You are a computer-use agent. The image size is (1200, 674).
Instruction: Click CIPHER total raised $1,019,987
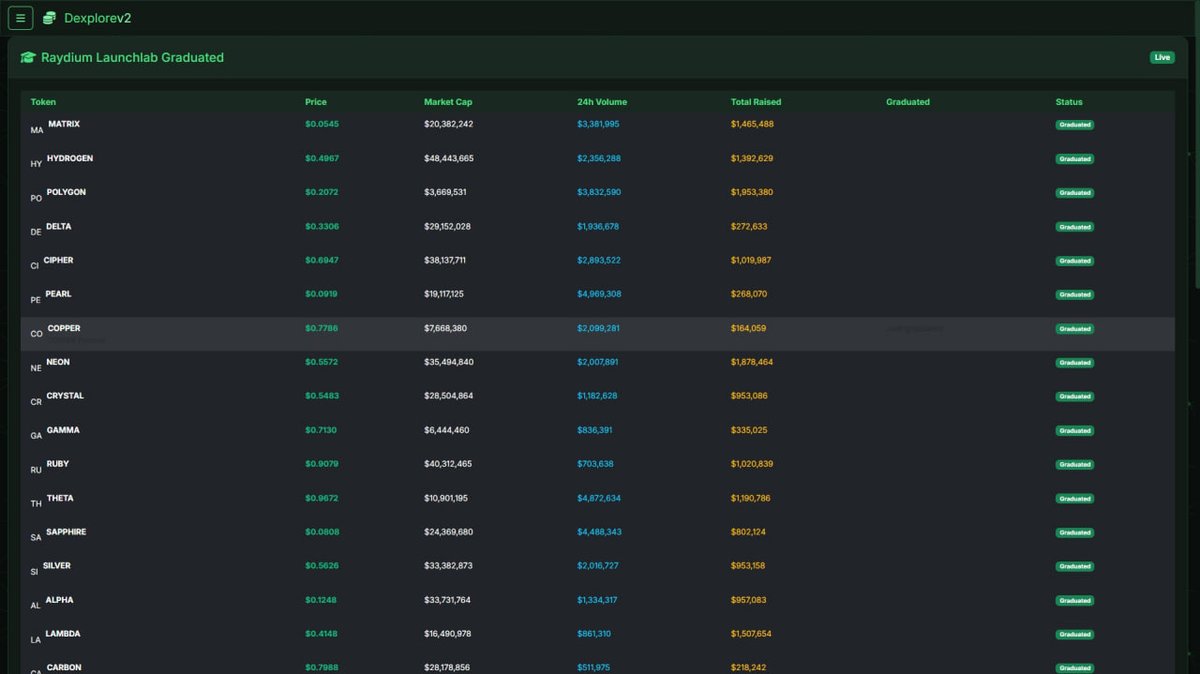[751, 260]
